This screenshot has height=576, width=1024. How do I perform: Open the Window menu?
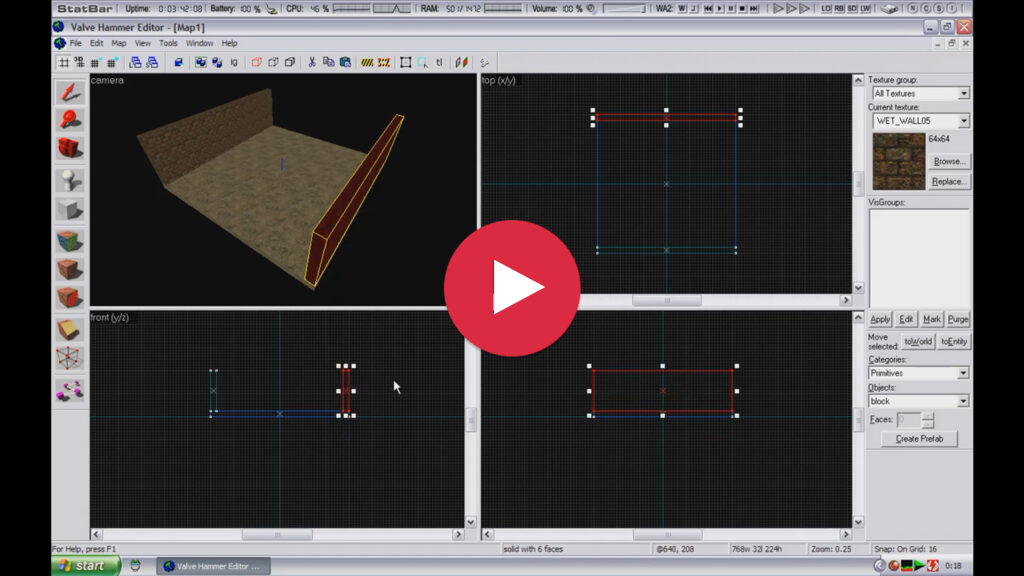pos(199,43)
